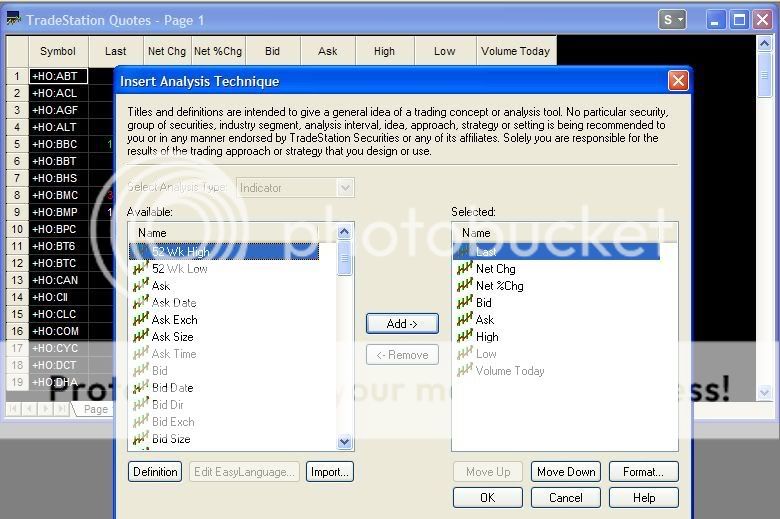Screen dimensions: 780x519
Task: Click the Bid Date indicator icon
Action: pos(141,387)
